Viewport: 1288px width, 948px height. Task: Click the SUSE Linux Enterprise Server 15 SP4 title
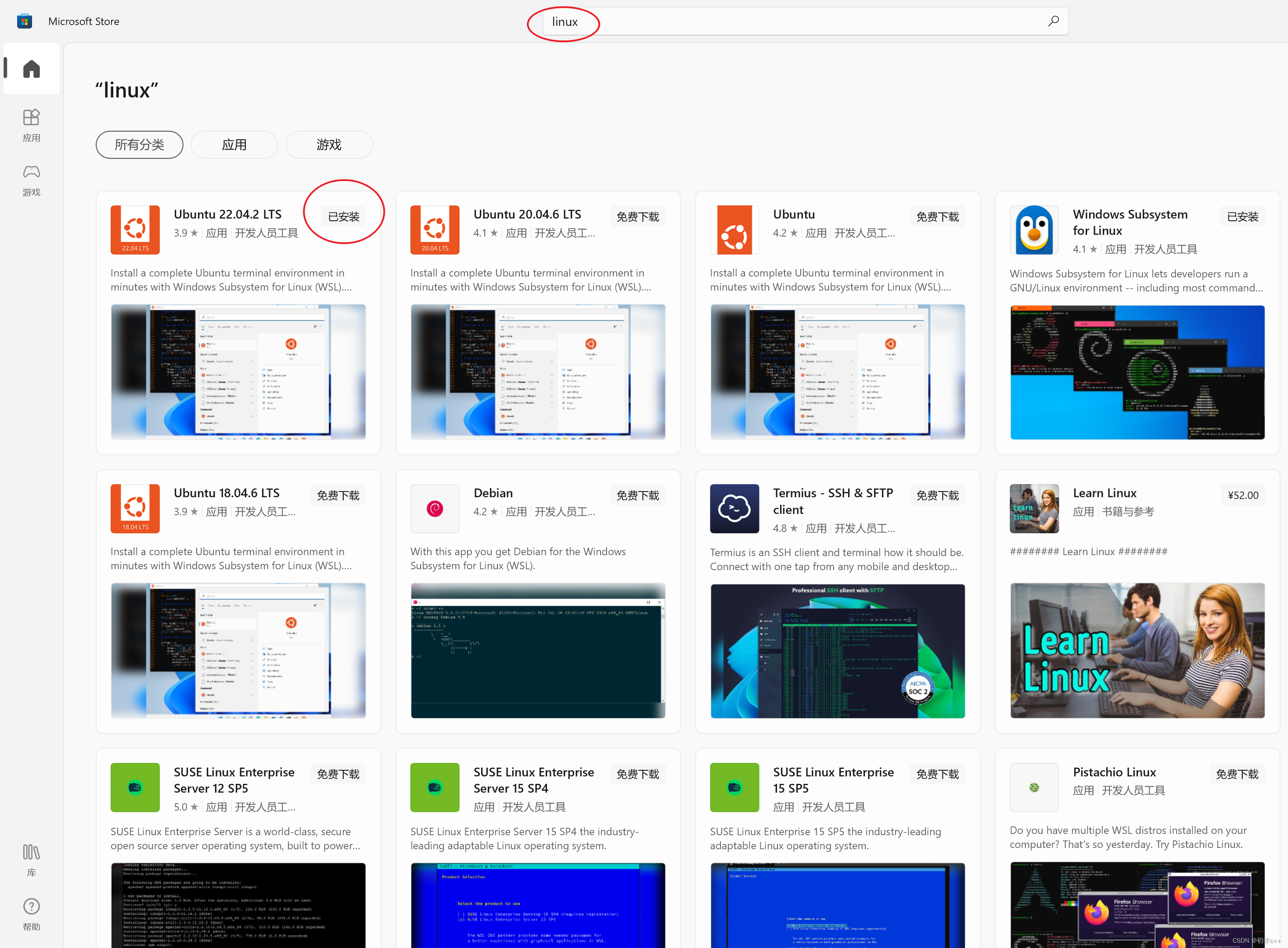pos(533,780)
